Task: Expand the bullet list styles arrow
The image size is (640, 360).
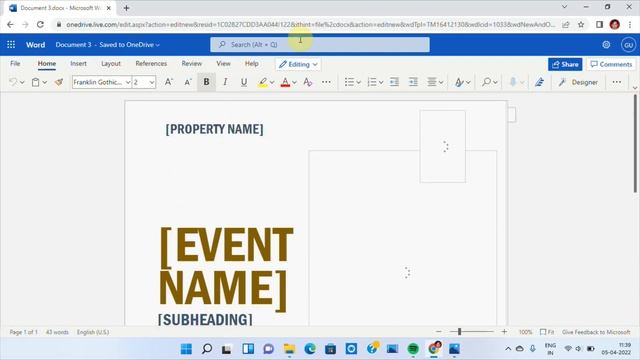Action: point(358,82)
